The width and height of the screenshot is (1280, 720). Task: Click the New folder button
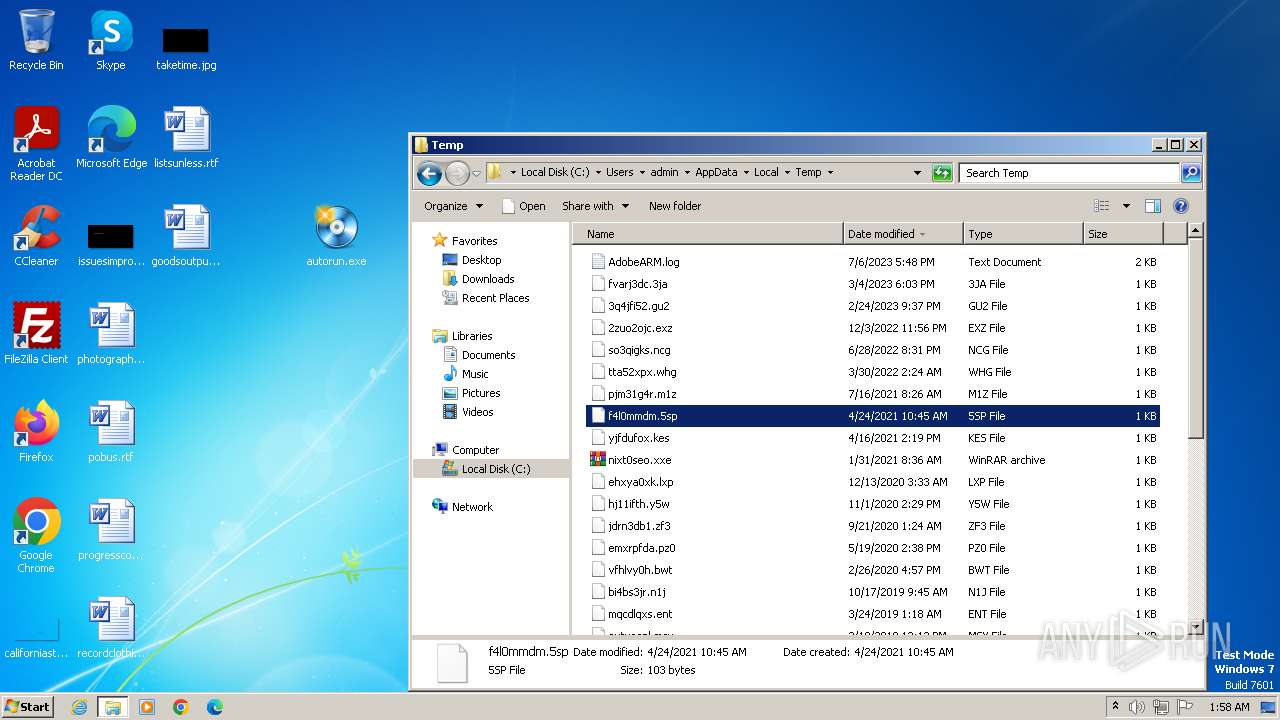675,206
